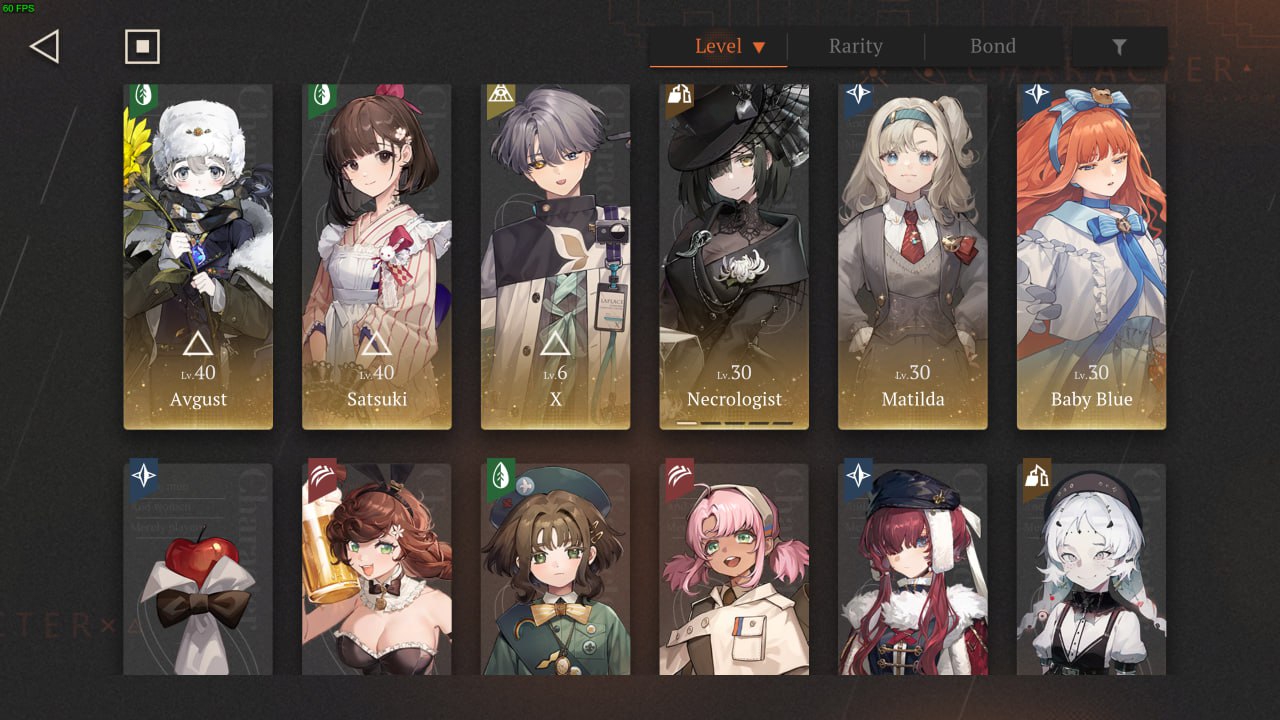Click X's pyramid afflatus badge
The width and height of the screenshot is (1280, 720).
(500, 98)
